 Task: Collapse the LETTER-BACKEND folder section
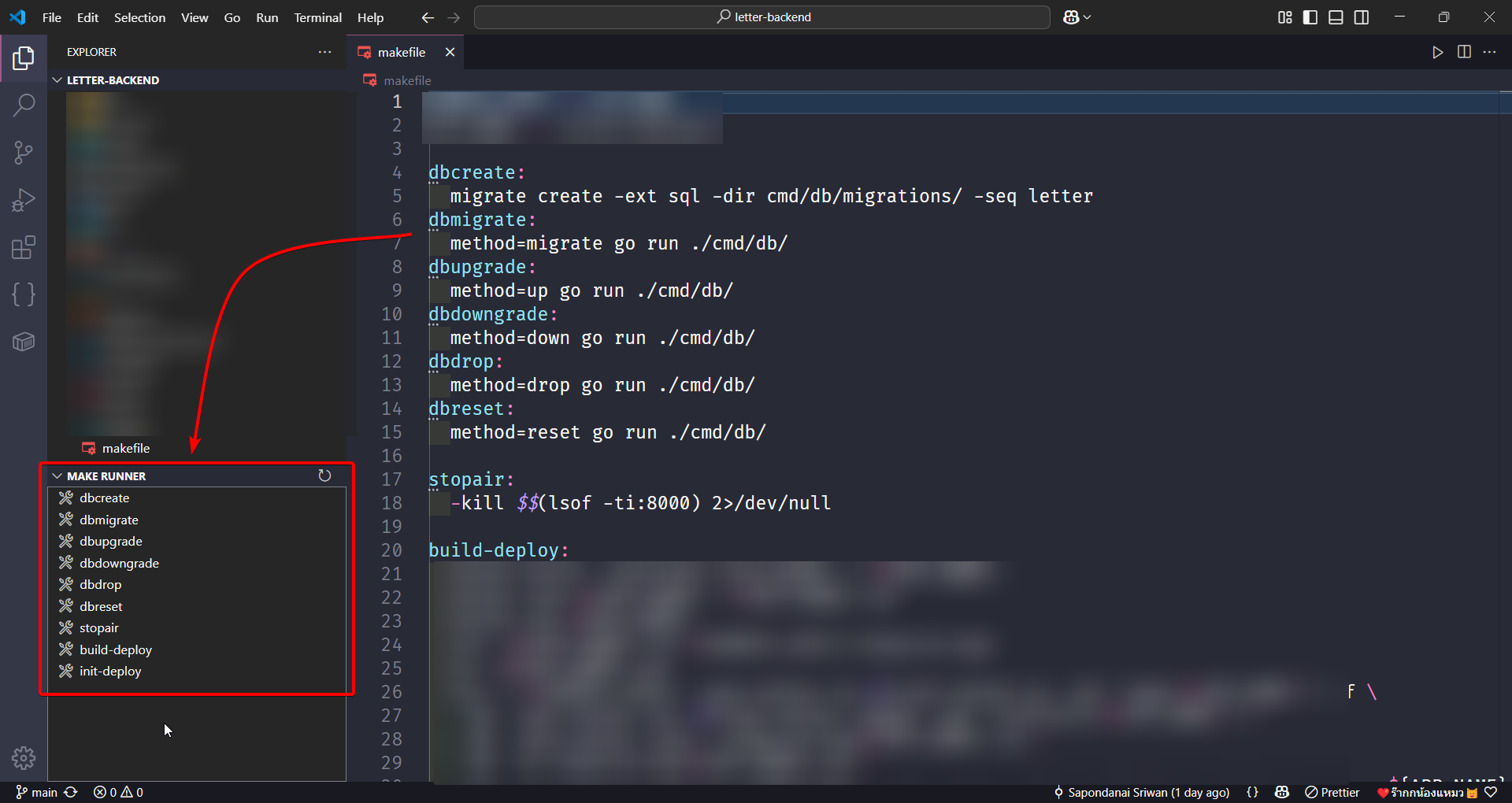pos(57,80)
